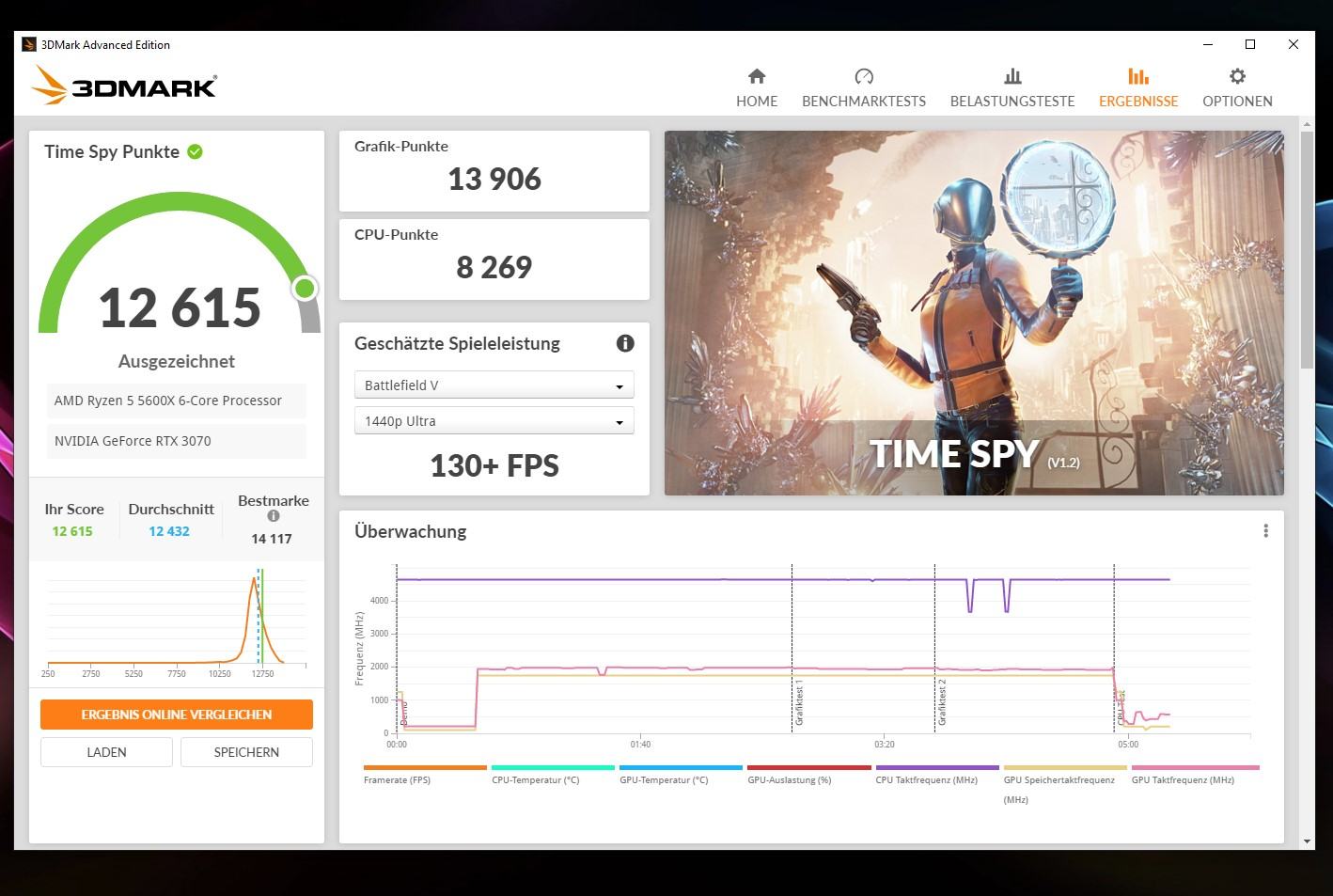This screenshot has width=1333, height=896.
Task: Click Überwachung panel heading
Action: pyautogui.click(x=410, y=531)
